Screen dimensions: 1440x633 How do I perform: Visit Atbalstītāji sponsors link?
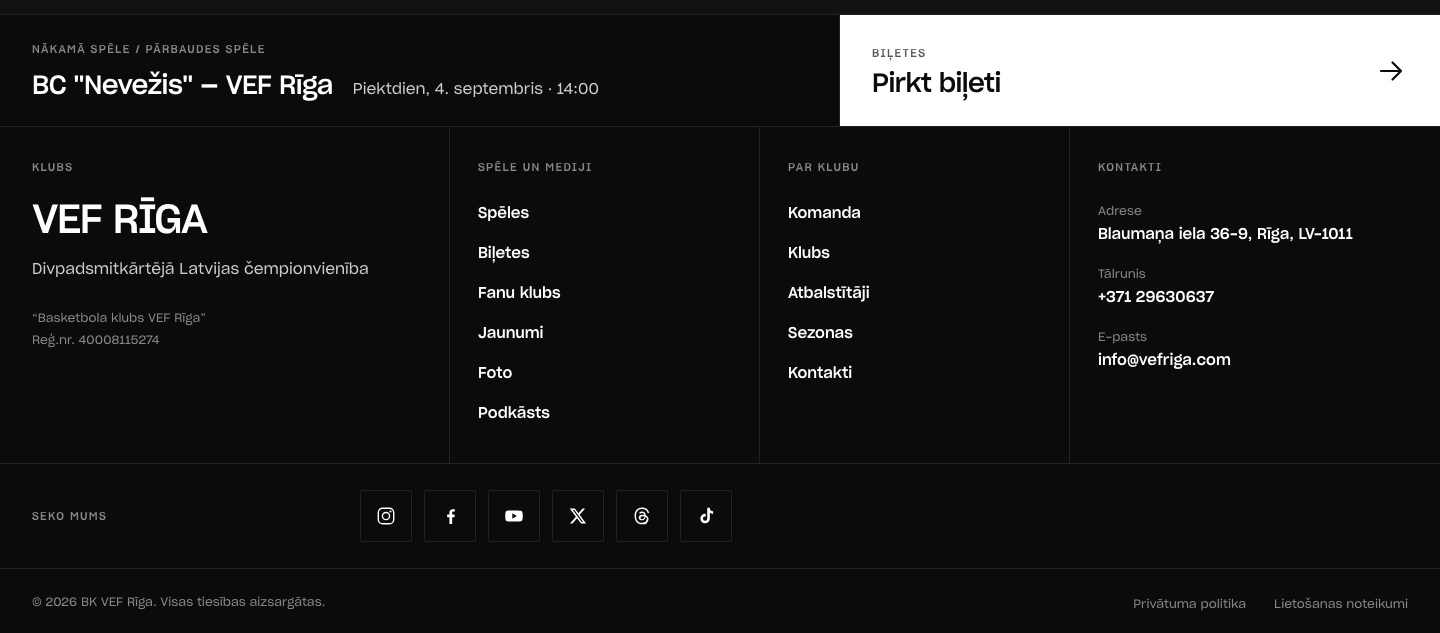829,293
